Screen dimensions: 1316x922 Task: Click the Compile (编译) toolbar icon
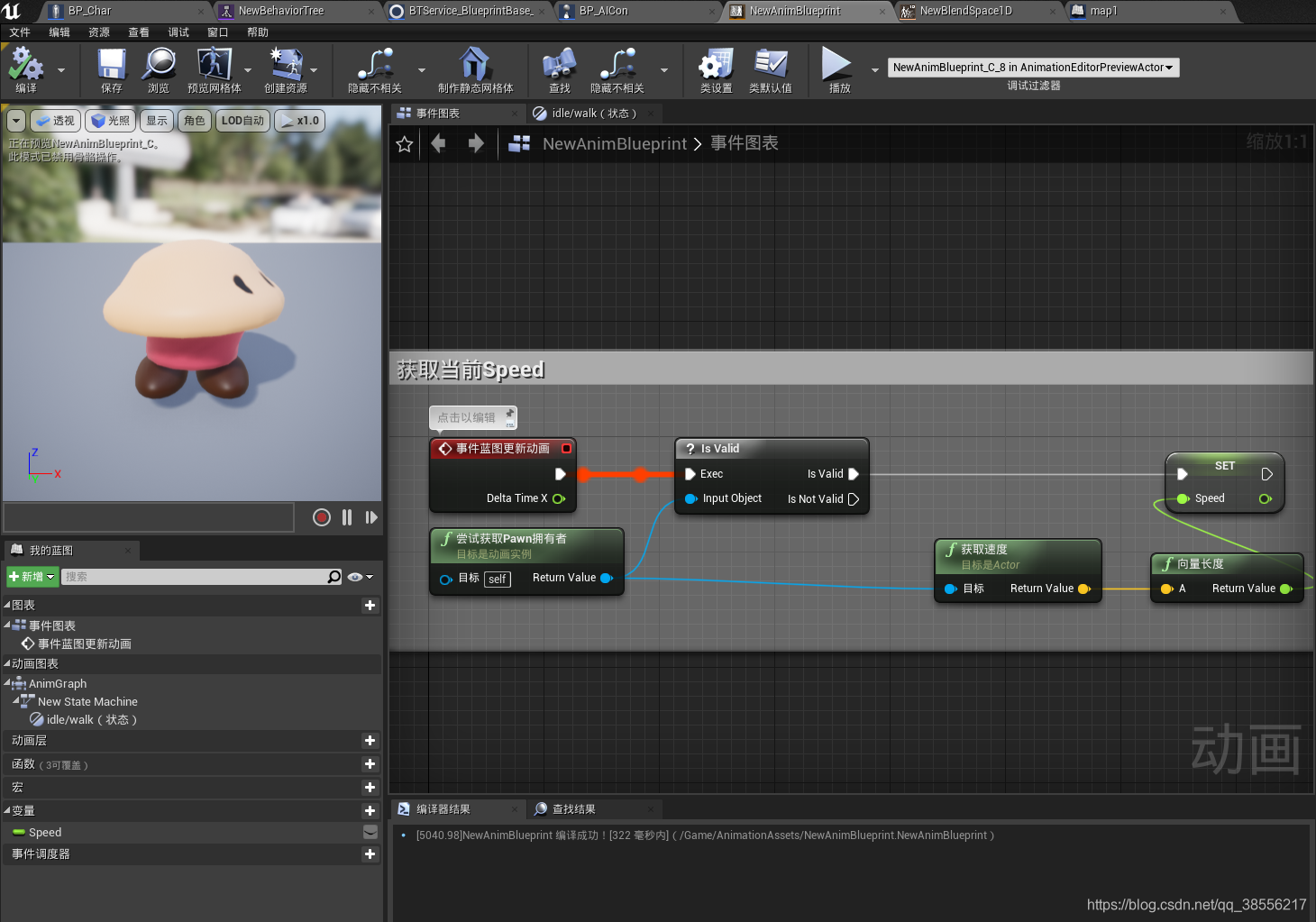click(26, 64)
